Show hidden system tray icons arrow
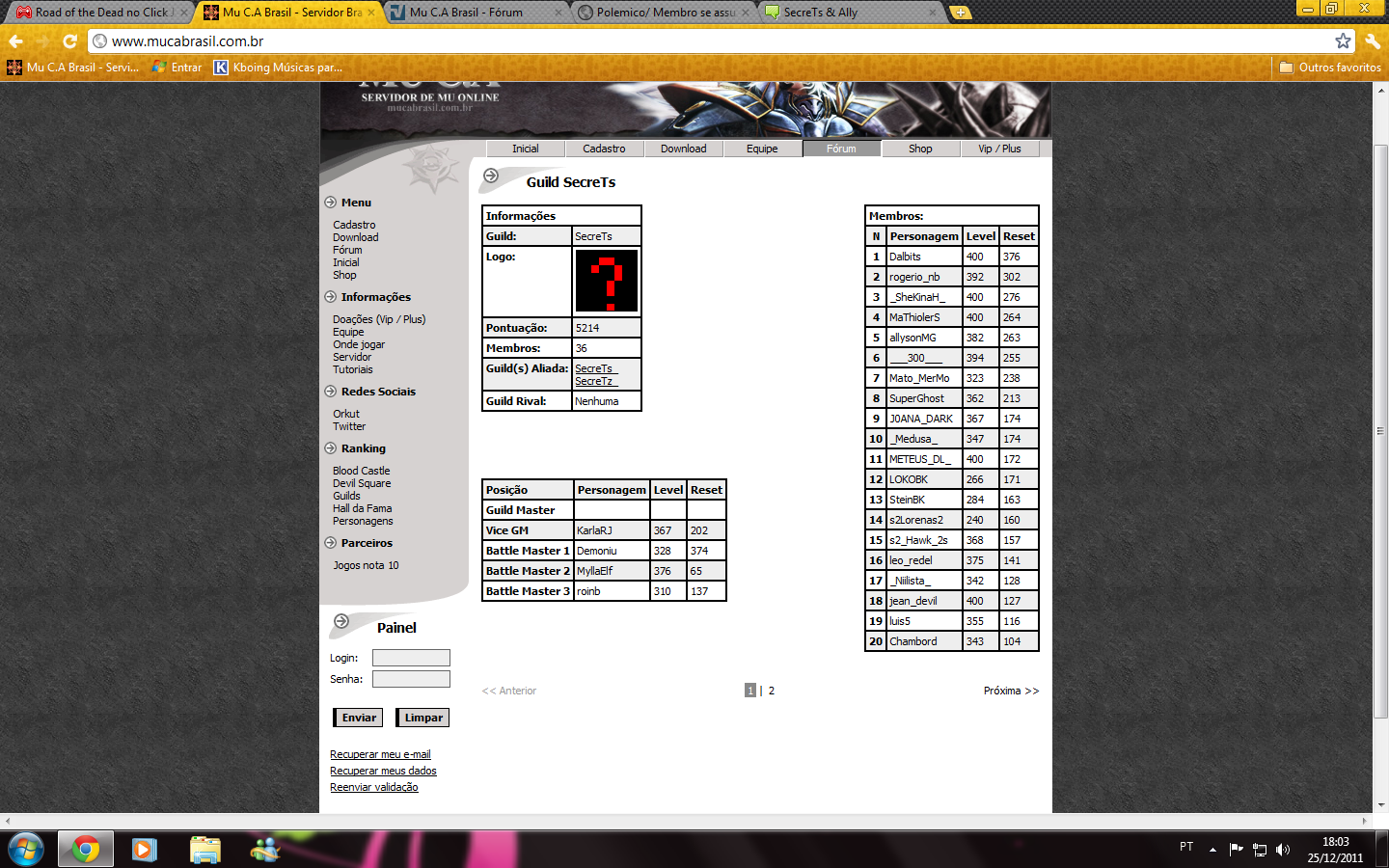This screenshot has width=1389, height=868. (x=1212, y=850)
